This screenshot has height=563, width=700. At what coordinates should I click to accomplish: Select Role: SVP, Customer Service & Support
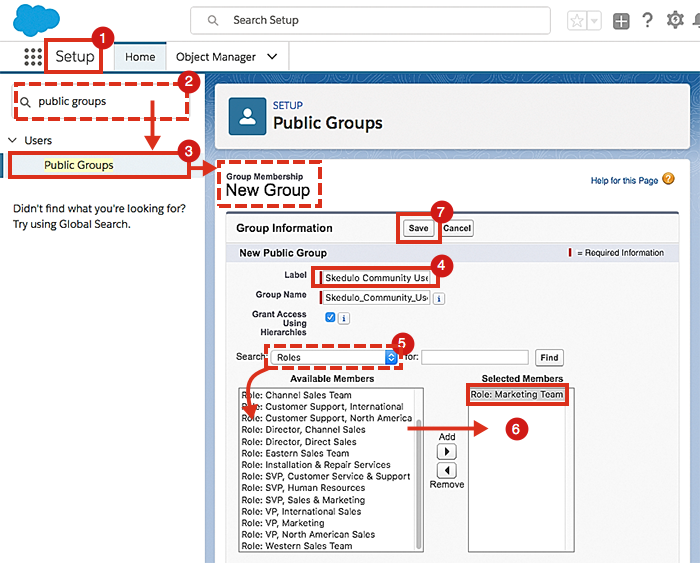pyautogui.click(x=325, y=476)
